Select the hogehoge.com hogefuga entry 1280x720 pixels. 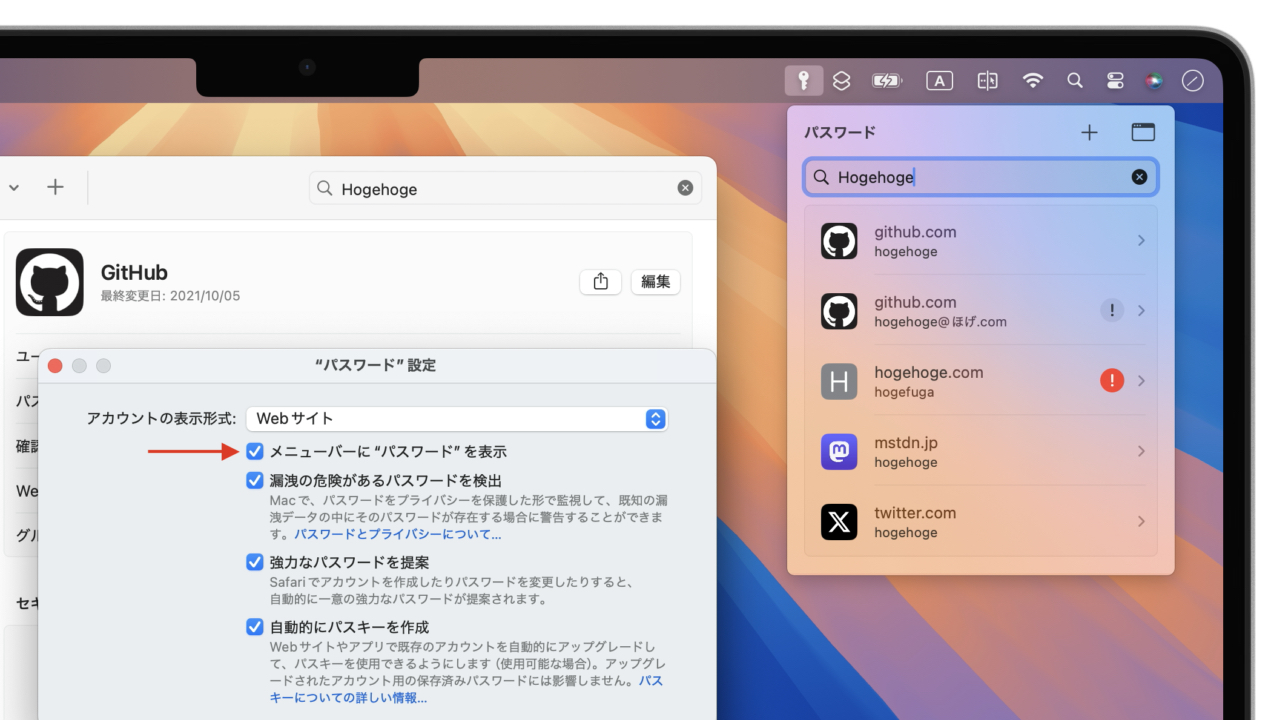[981, 381]
